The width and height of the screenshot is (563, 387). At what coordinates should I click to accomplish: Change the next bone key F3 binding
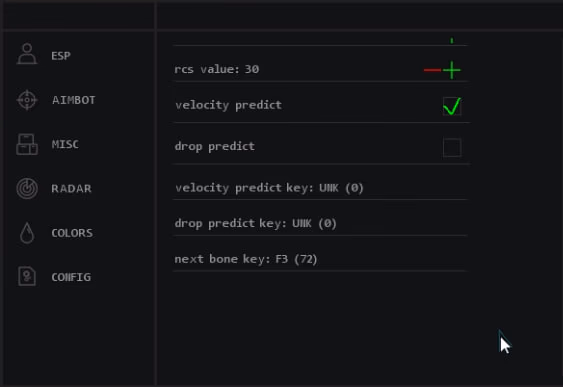[x=320, y=259]
